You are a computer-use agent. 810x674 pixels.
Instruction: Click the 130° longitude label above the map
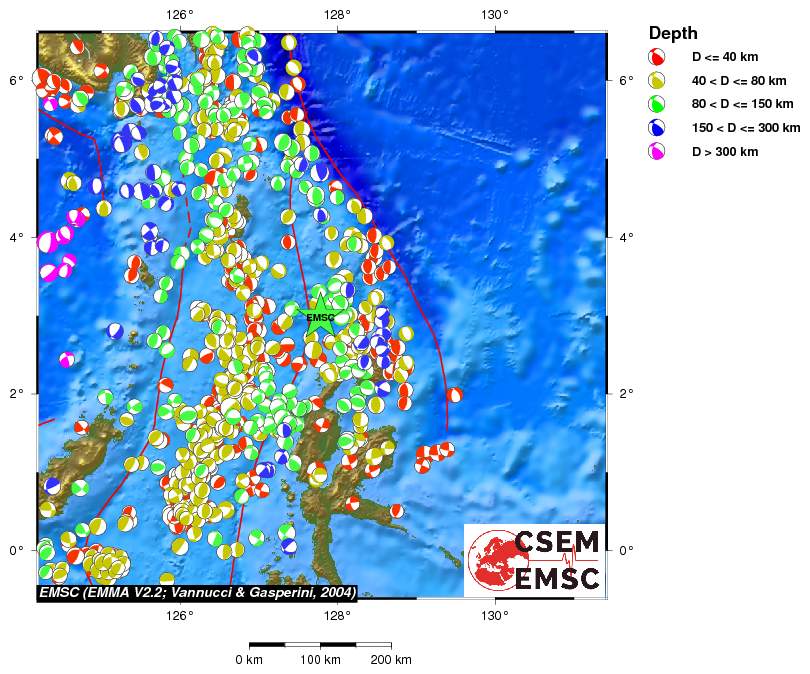494,14
